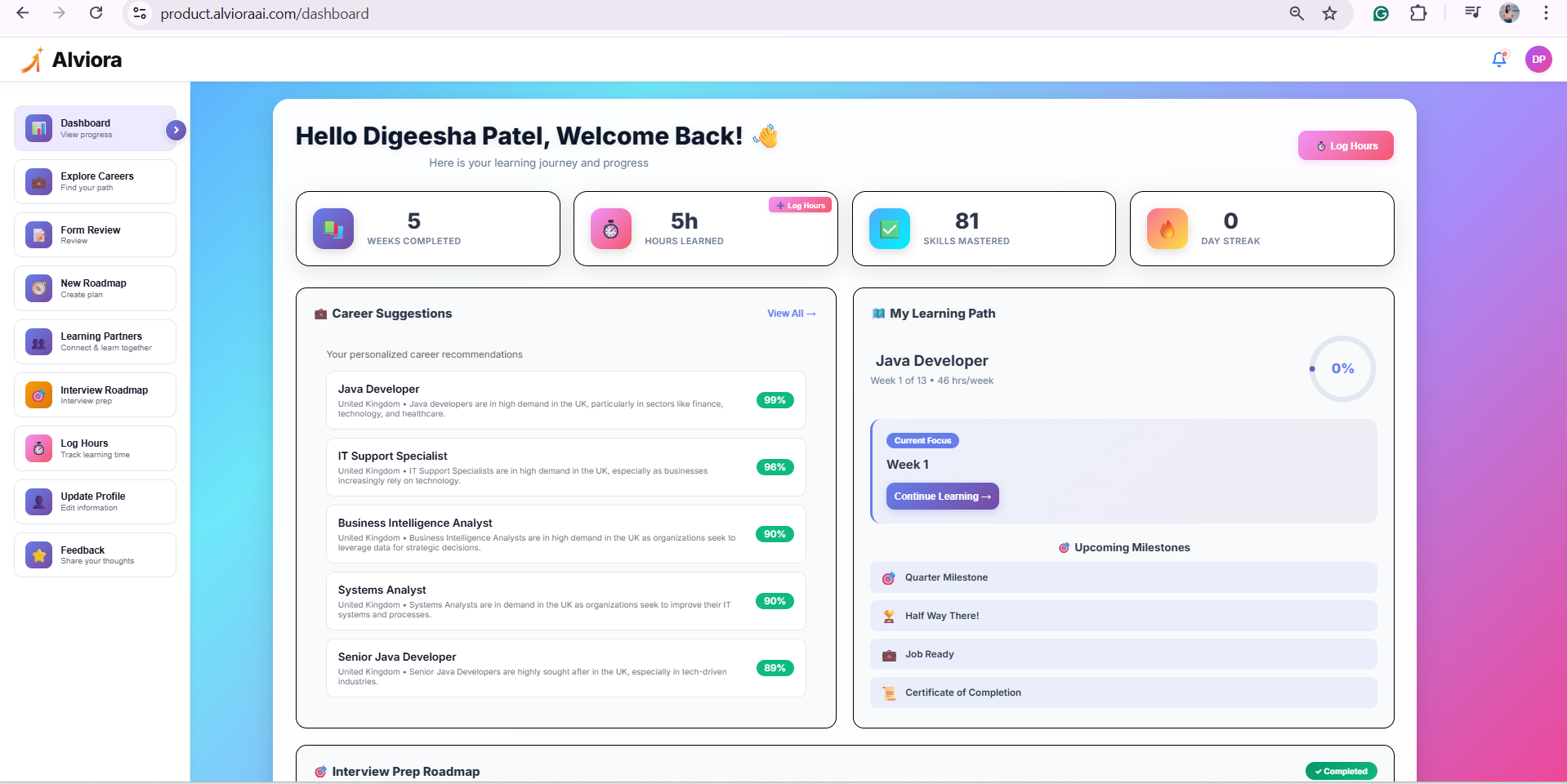
Task: Click the Week 1 of 13 text
Action: coord(899,381)
